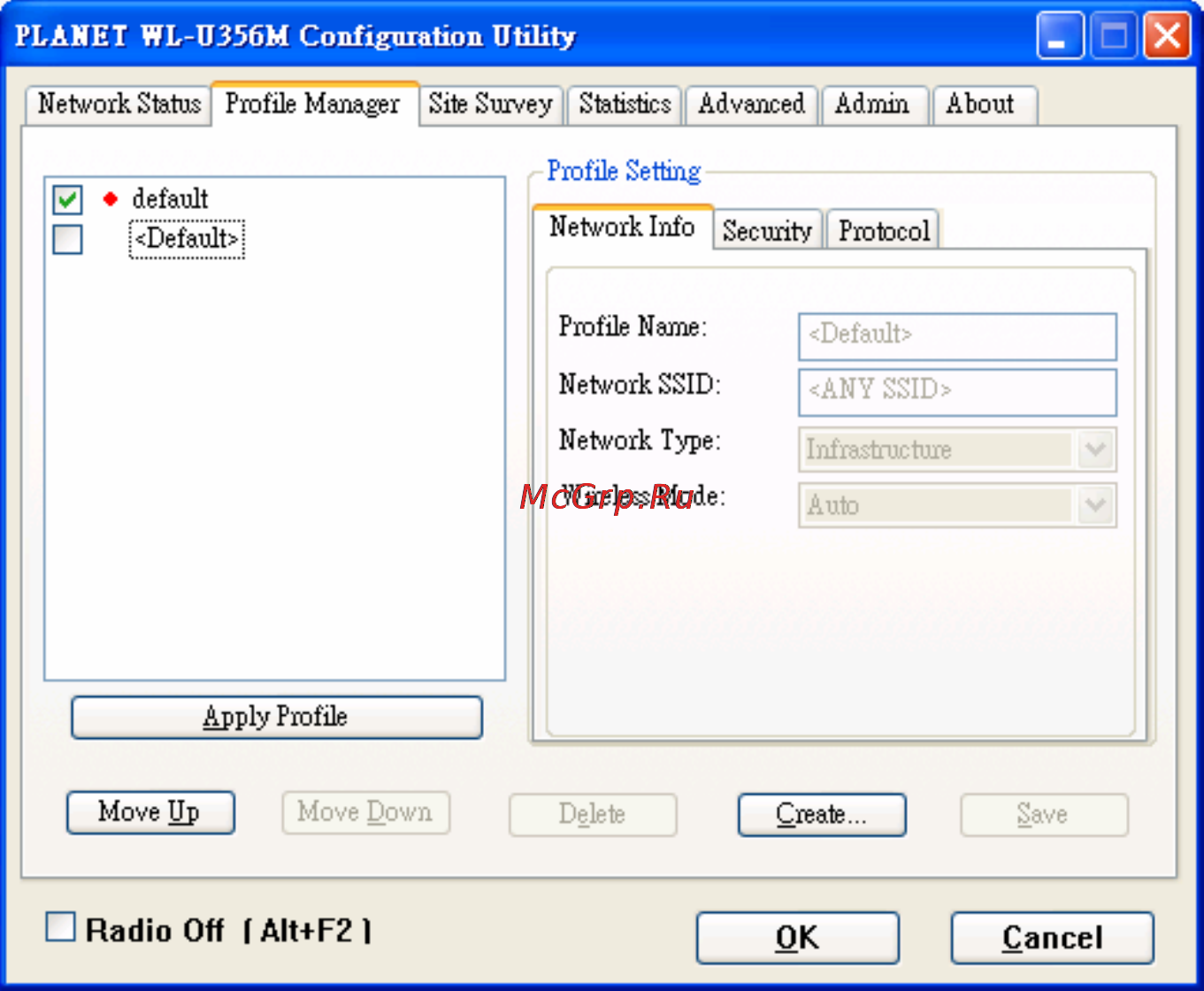The height and width of the screenshot is (991, 1204).
Task: Select the Network Info sub-tab
Action: [x=622, y=227]
